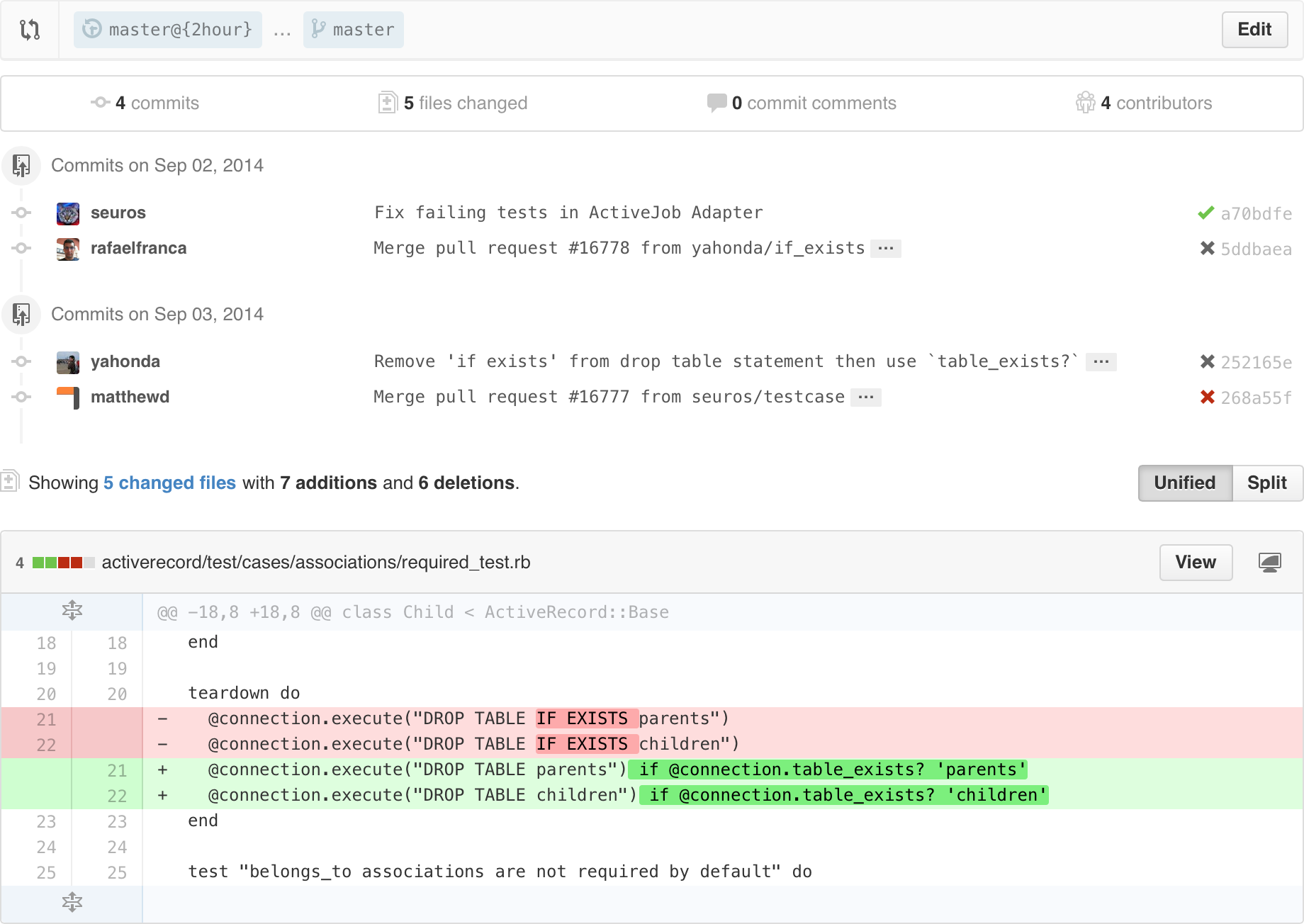The image size is (1304, 924).
Task: Open rafaelfranca user profile link
Action: tap(139, 248)
